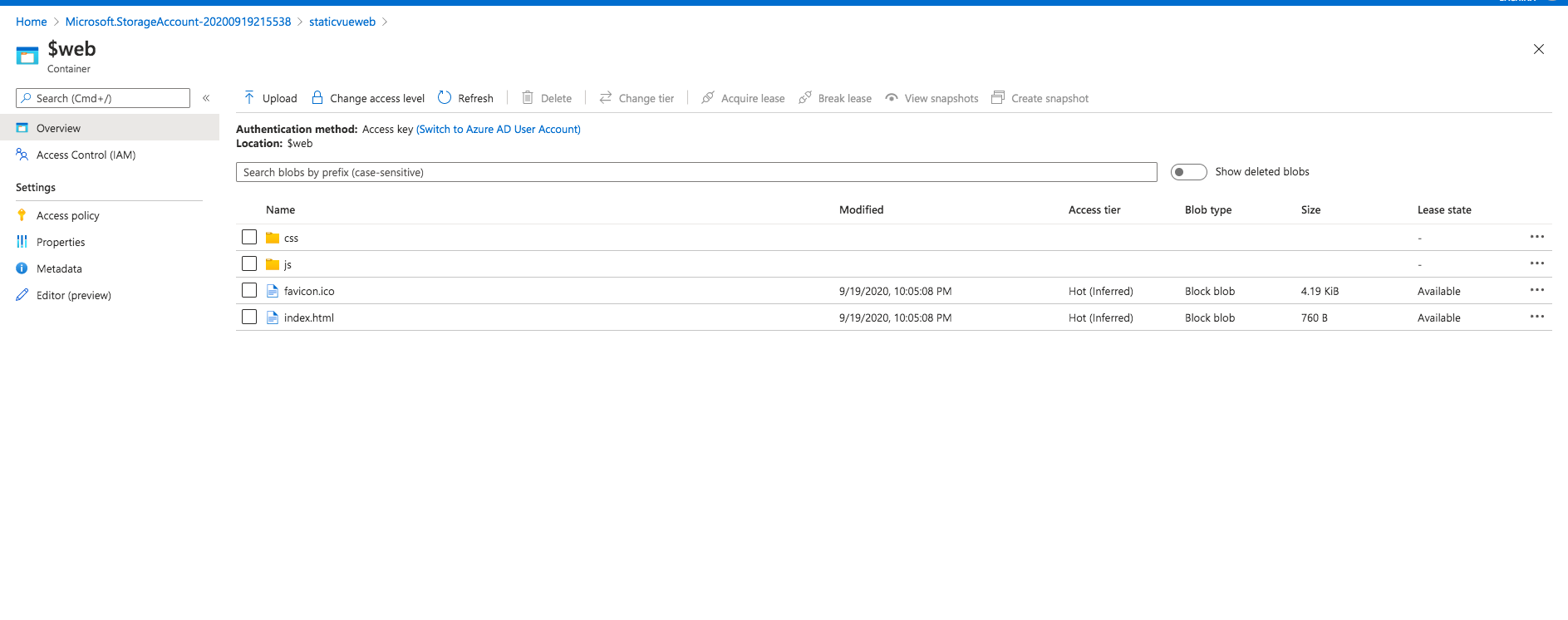Click the Upload arrow icon
The width and height of the screenshot is (1568, 620).
point(249,98)
